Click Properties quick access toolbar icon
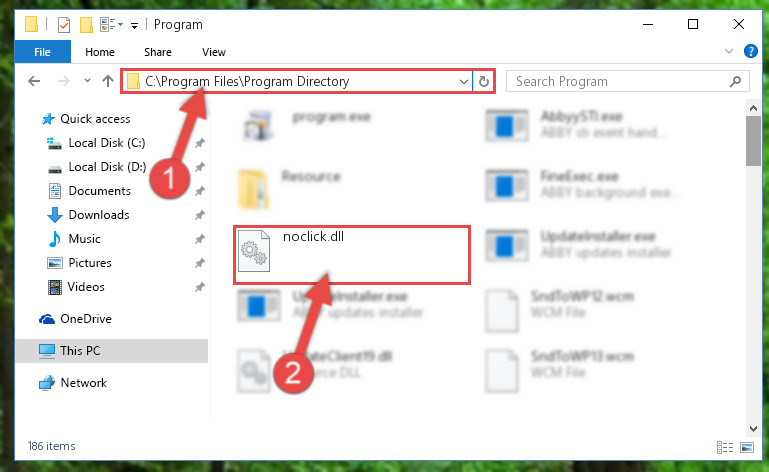 [x=64, y=25]
